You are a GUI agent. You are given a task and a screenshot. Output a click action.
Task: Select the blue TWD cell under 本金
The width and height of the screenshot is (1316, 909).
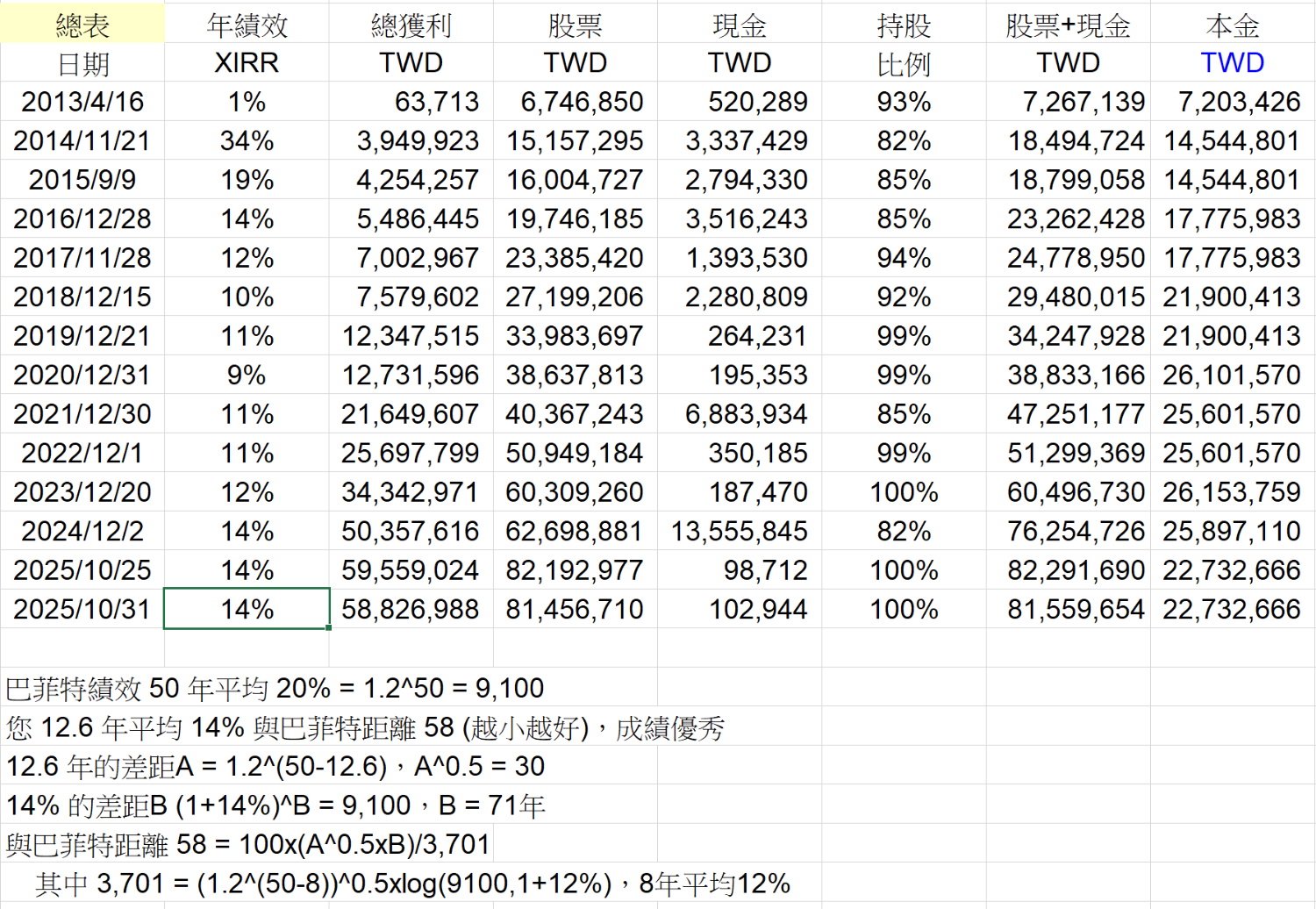(1232, 63)
